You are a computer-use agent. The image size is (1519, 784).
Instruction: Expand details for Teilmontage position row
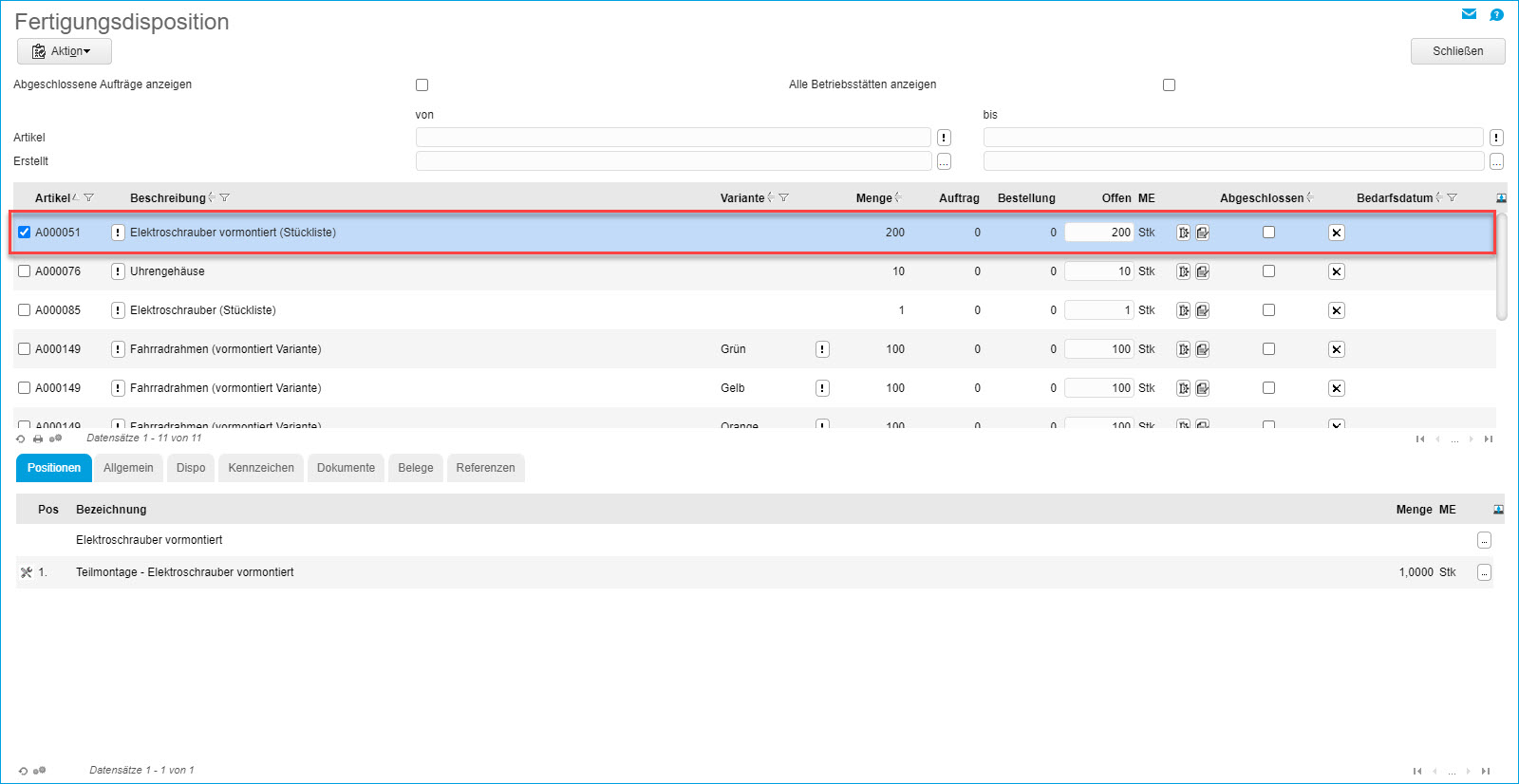1484,572
